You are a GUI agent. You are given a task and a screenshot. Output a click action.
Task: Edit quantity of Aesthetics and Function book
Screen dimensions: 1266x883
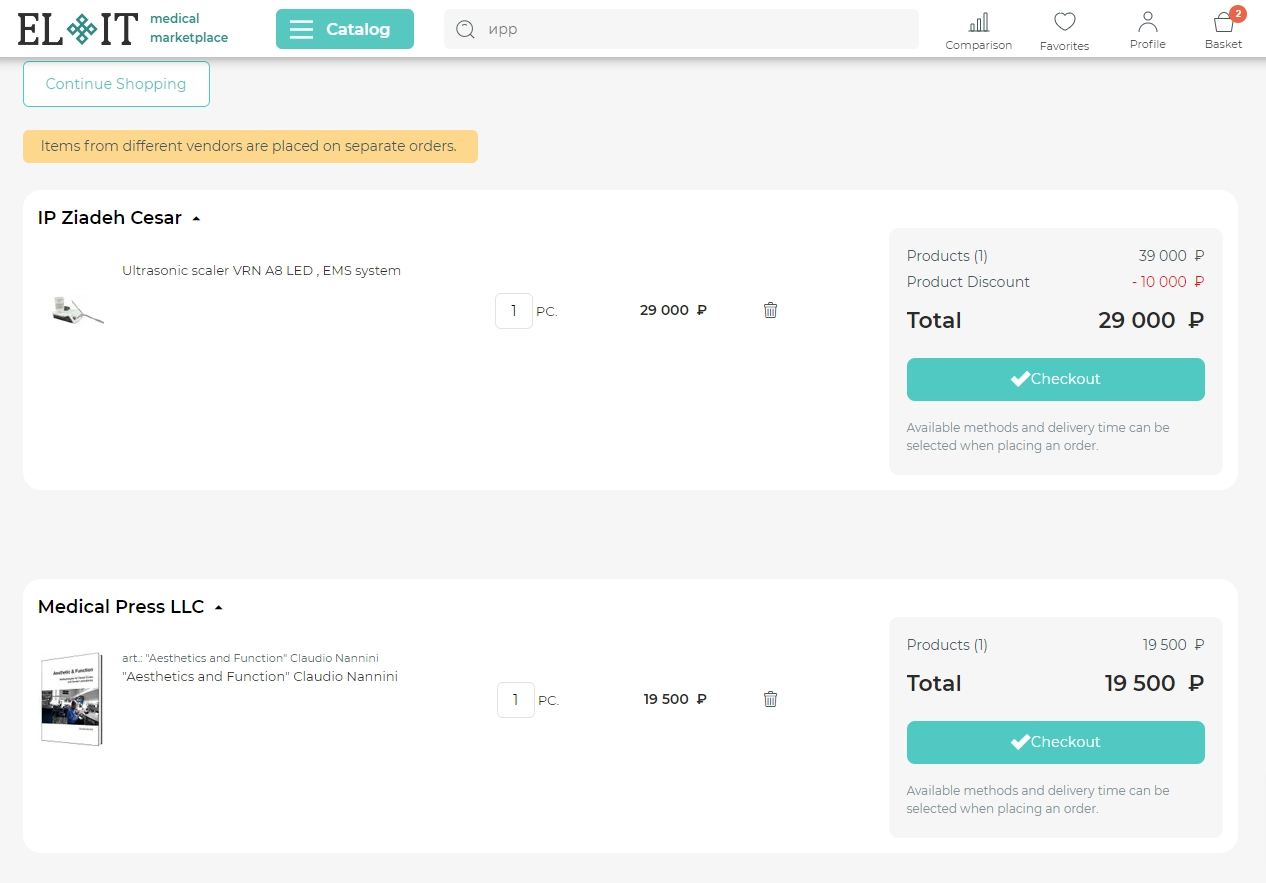516,699
